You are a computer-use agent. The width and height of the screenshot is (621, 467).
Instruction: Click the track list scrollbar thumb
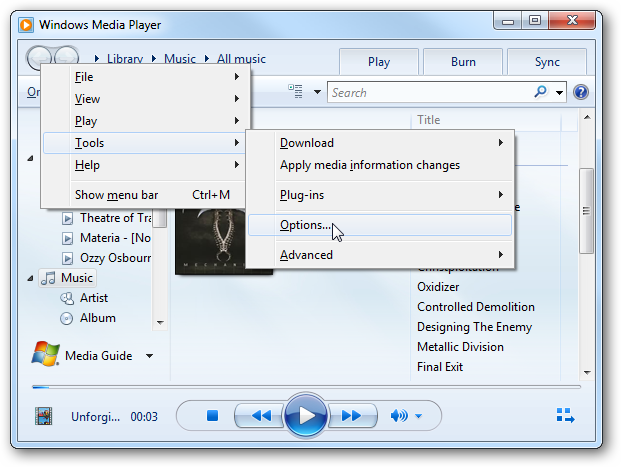click(x=587, y=211)
